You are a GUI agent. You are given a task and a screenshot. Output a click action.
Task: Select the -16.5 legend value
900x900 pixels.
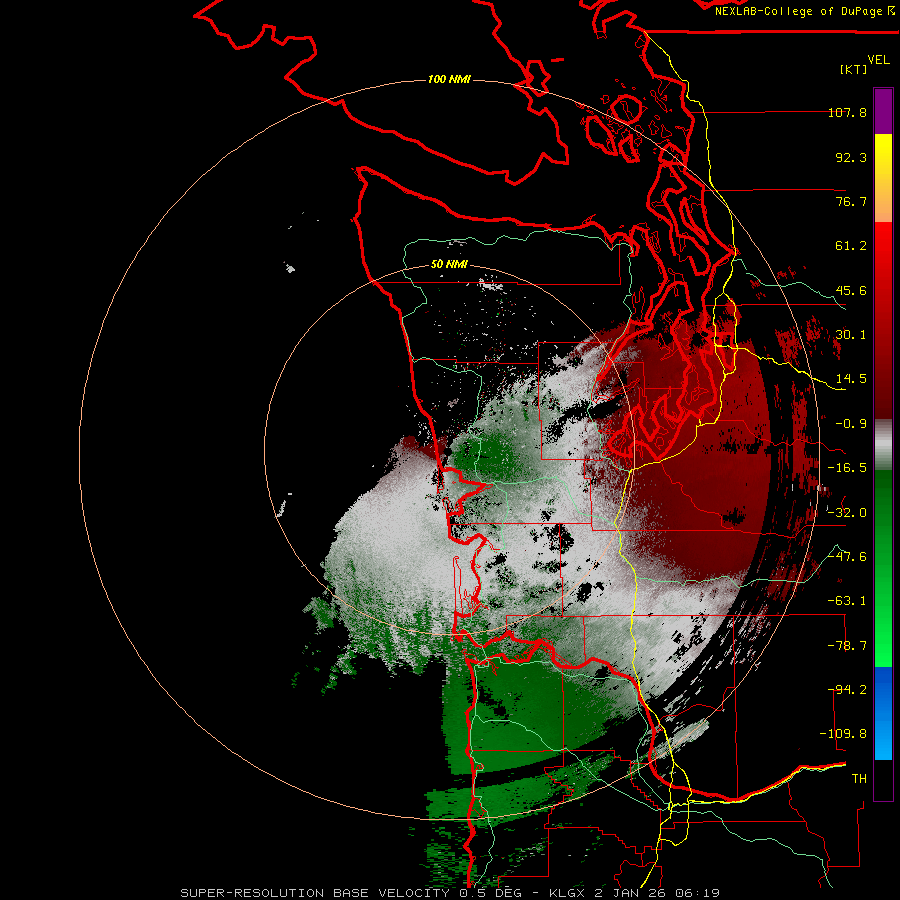pos(847,468)
